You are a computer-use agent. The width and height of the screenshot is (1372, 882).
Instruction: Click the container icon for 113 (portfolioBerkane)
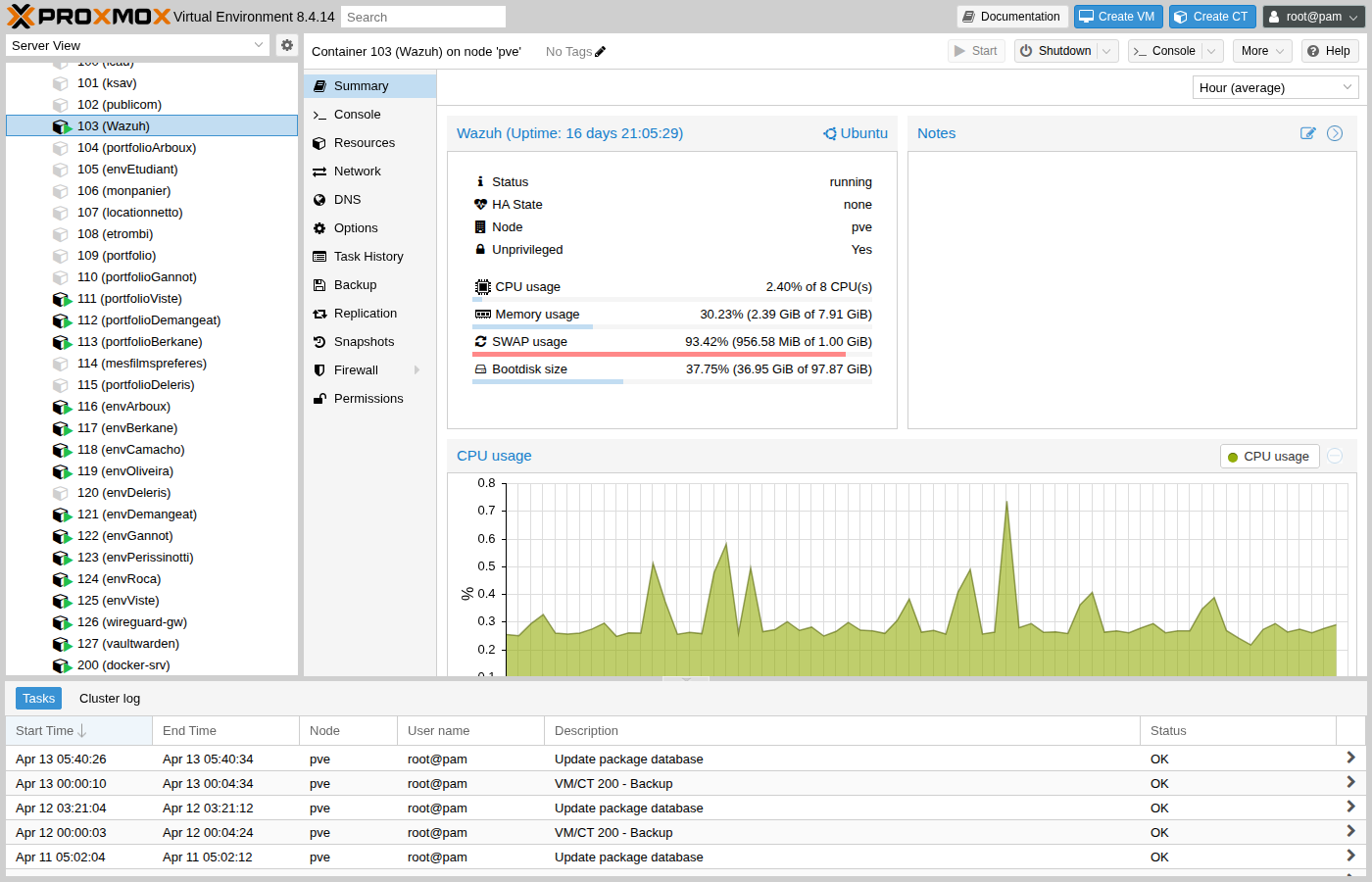[62, 342]
